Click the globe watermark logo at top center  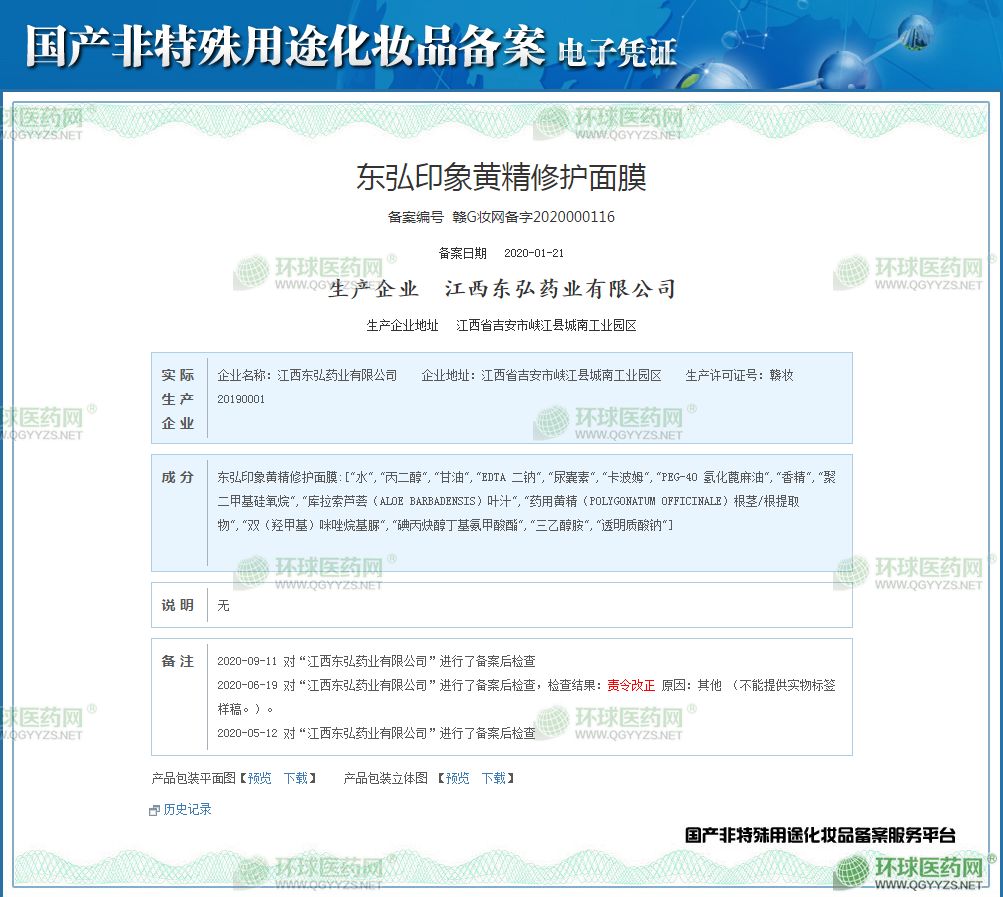click(x=551, y=122)
